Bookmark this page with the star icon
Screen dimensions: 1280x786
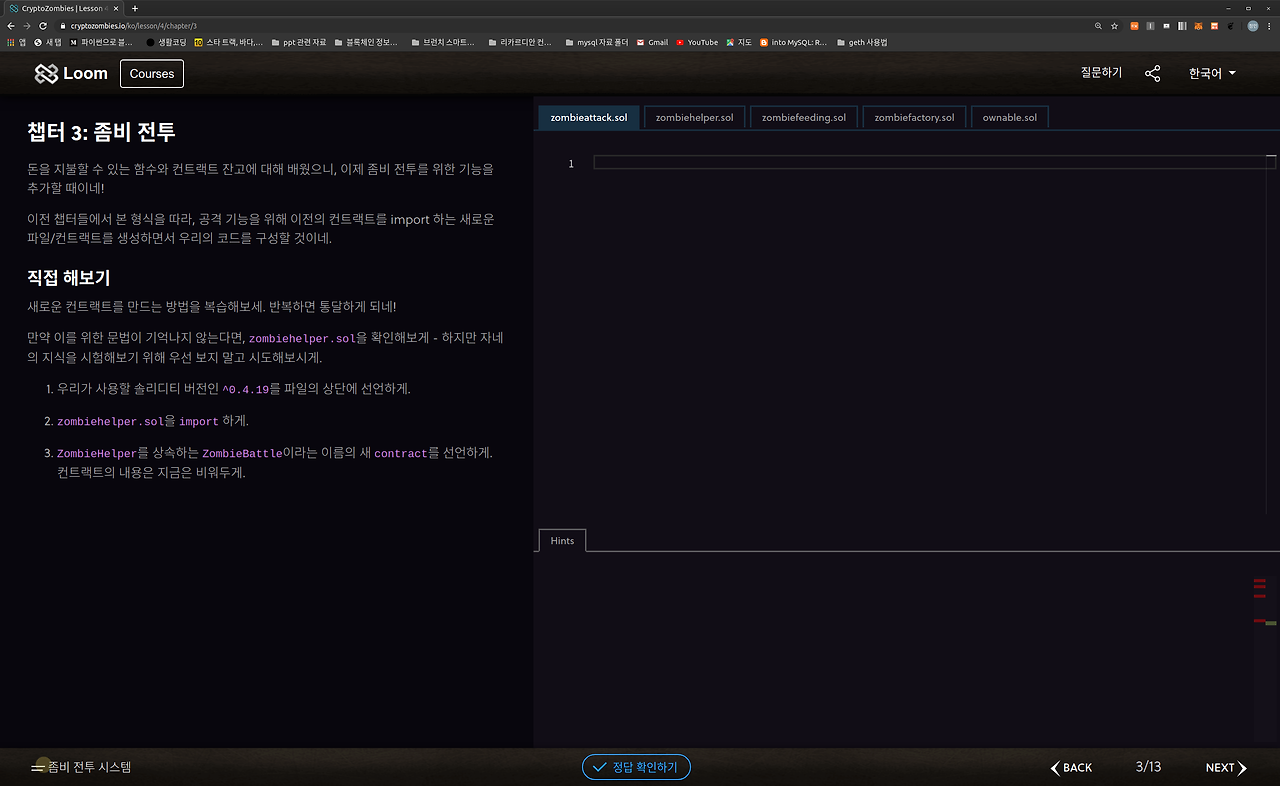click(x=1115, y=26)
